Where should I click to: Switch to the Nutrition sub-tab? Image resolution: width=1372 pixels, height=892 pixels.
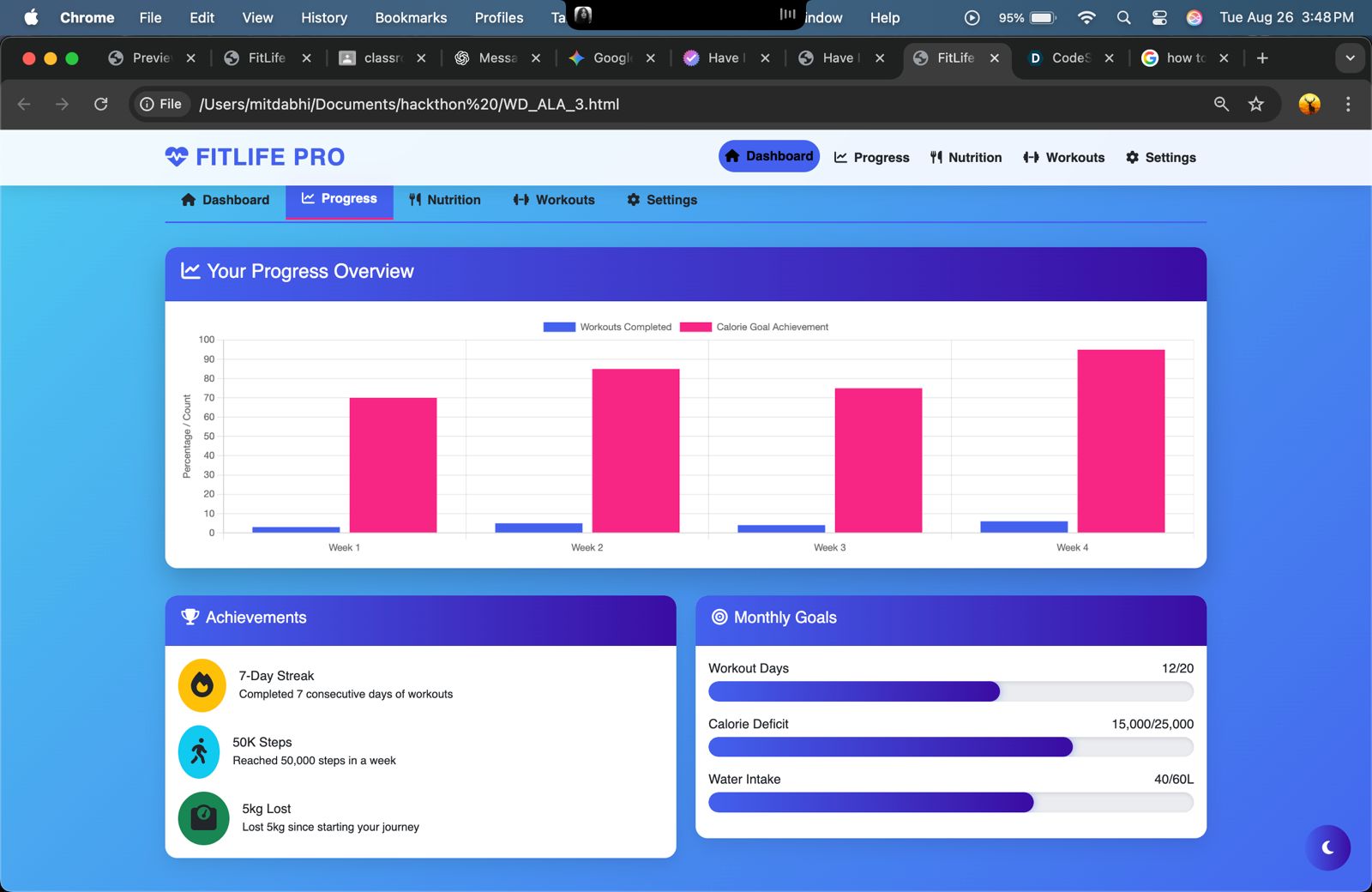point(444,200)
